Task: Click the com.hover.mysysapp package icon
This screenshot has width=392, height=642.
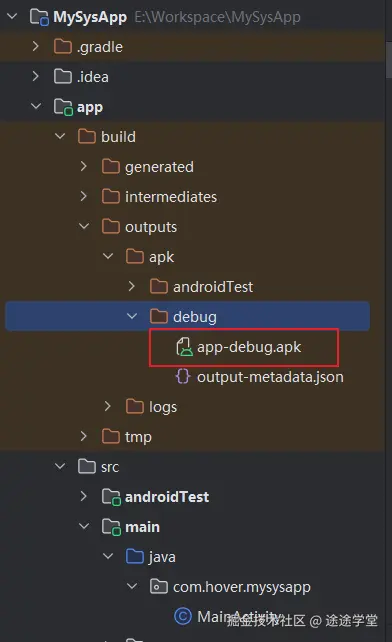Action: [x=159, y=586]
